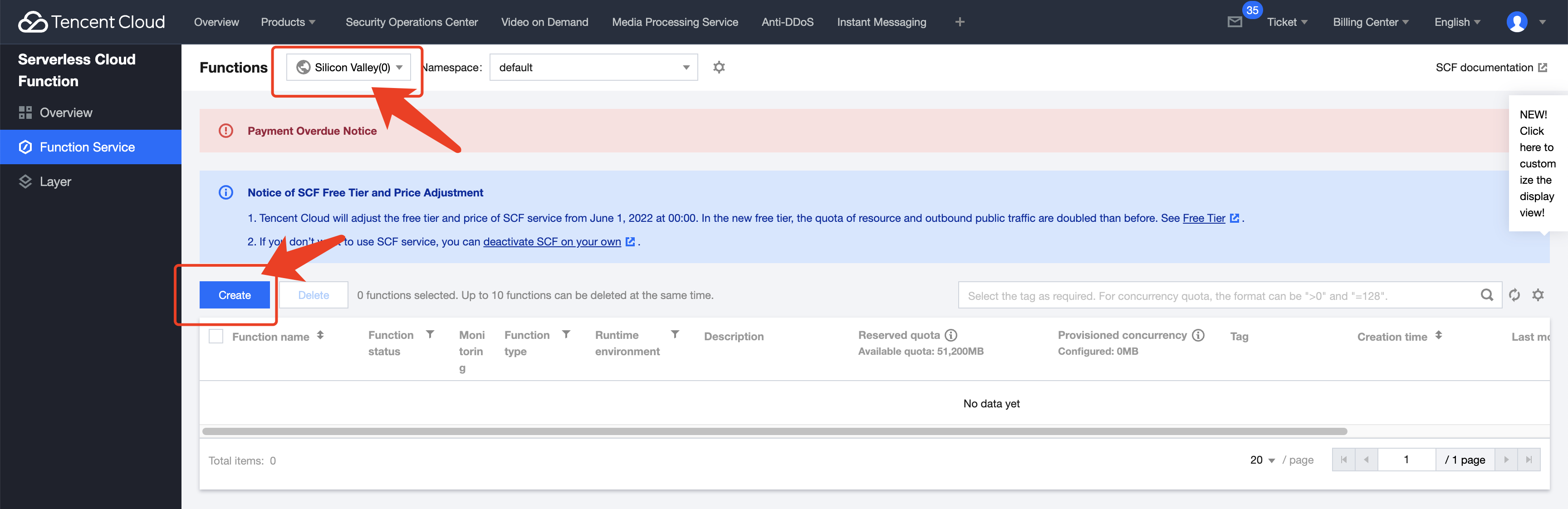Select Function Service in the sidebar
The image size is (1568, 509).
91,147
